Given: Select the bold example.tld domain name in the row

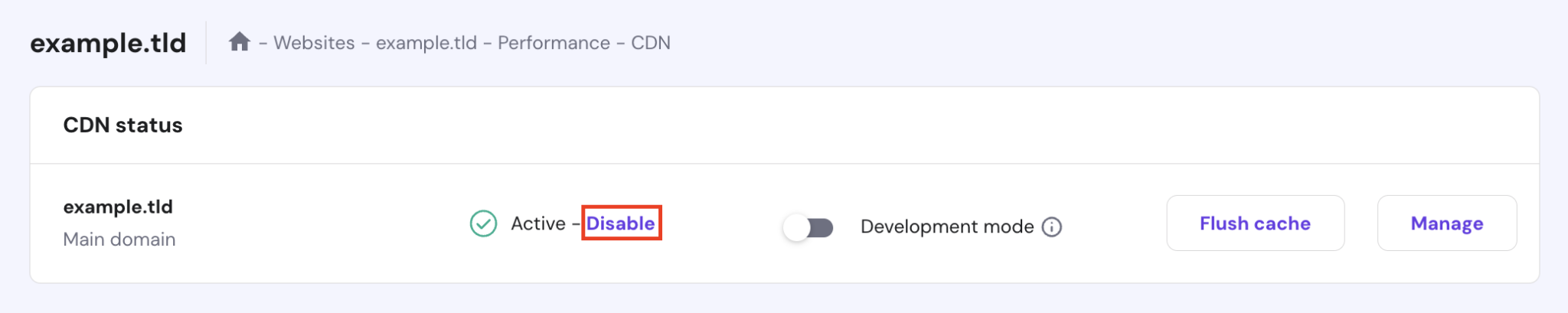Looking at the screenshot, I should coord(118,207).
